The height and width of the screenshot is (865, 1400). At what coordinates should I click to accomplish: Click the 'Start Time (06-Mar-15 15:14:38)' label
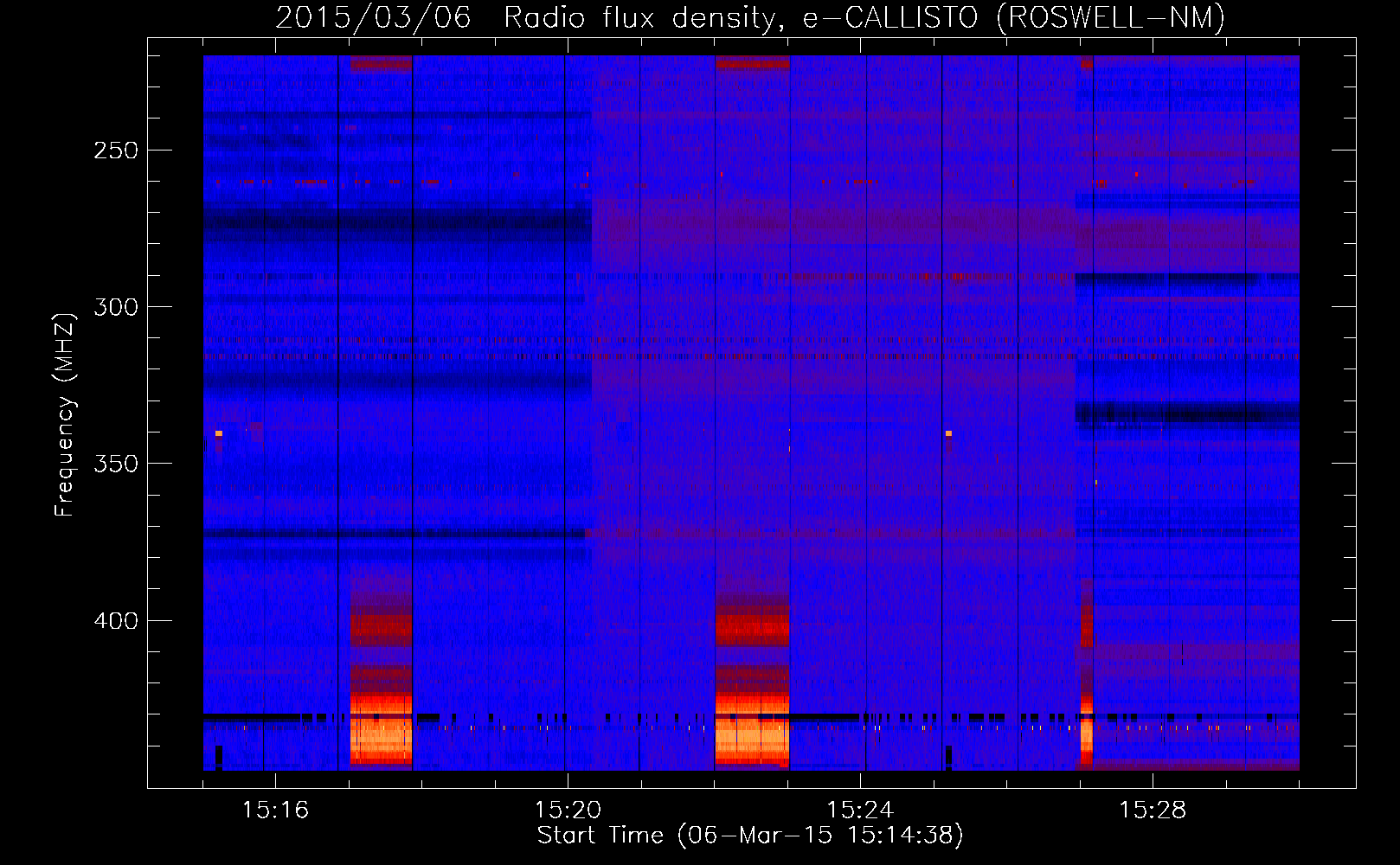[750, 836]
